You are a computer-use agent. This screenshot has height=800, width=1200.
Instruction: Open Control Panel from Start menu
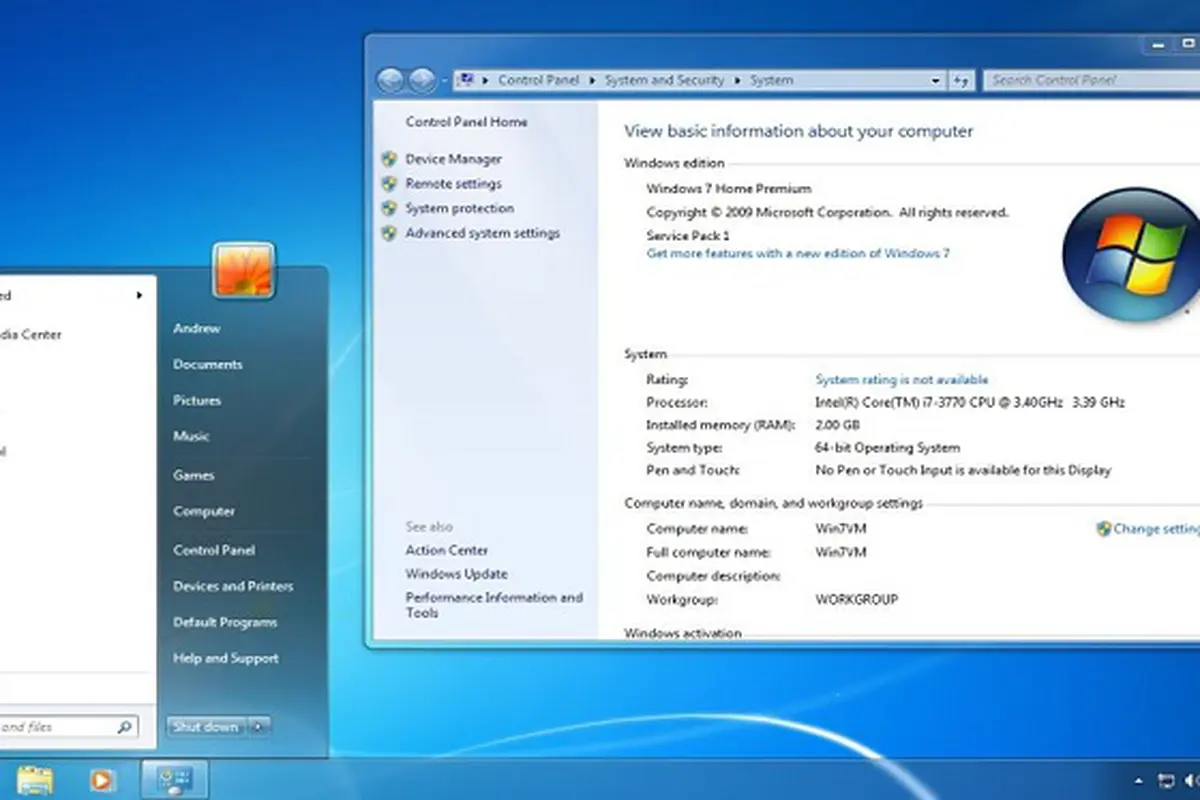tap(214, 550)
